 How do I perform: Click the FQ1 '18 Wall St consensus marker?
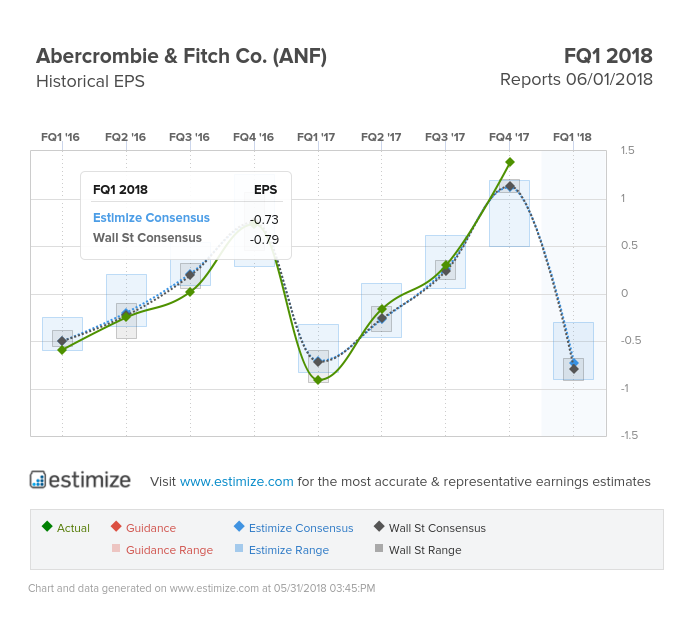pyautogui.click(x=574, y=369)
